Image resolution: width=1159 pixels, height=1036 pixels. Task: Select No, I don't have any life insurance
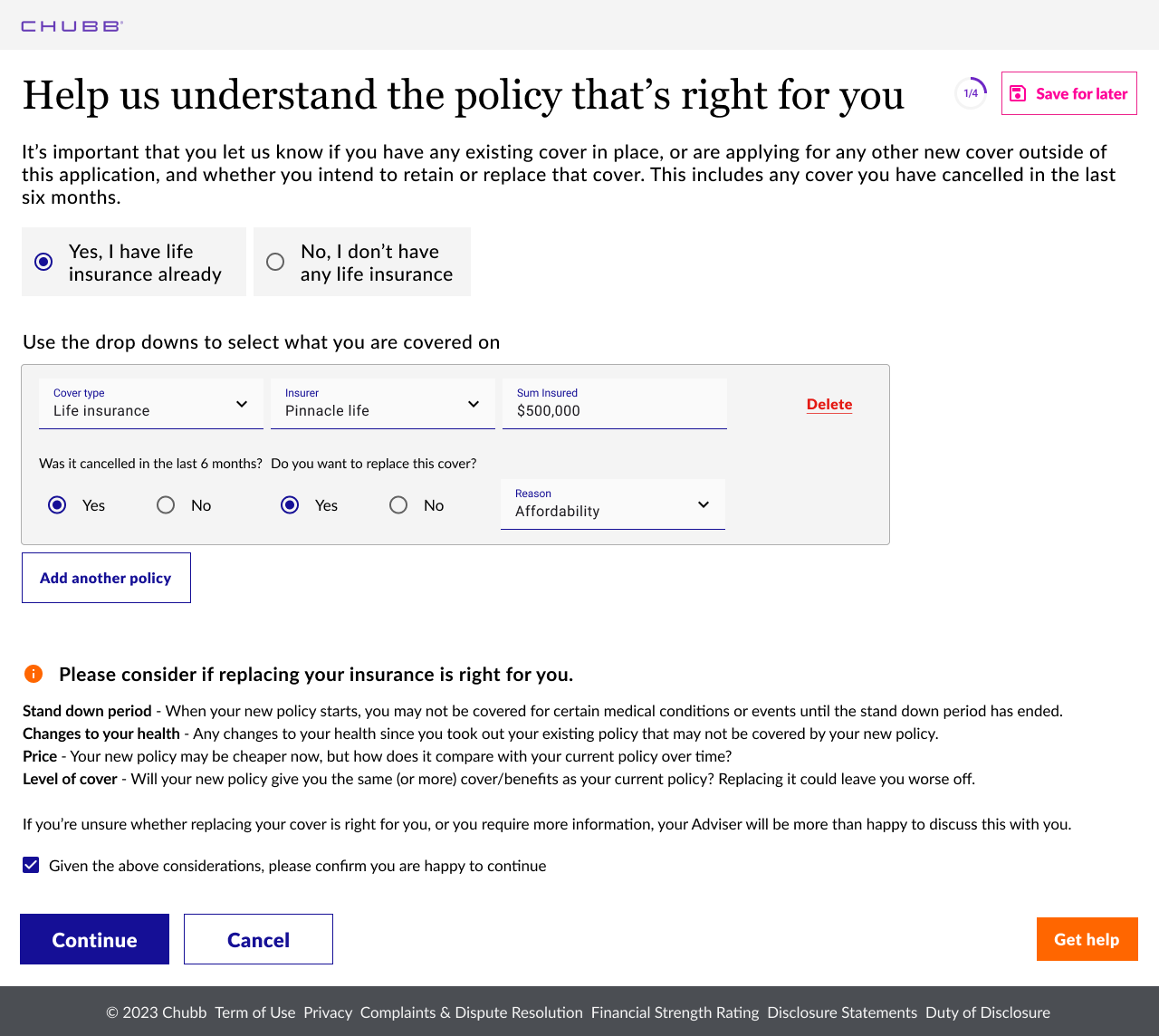[362, 262]
